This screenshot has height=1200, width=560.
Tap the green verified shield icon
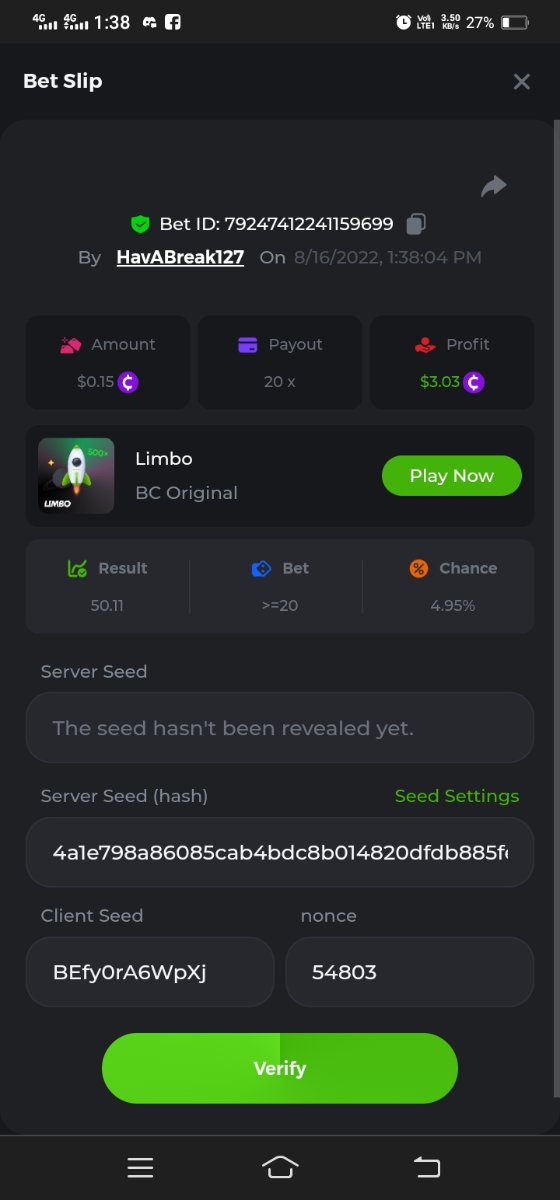[140, 224]
